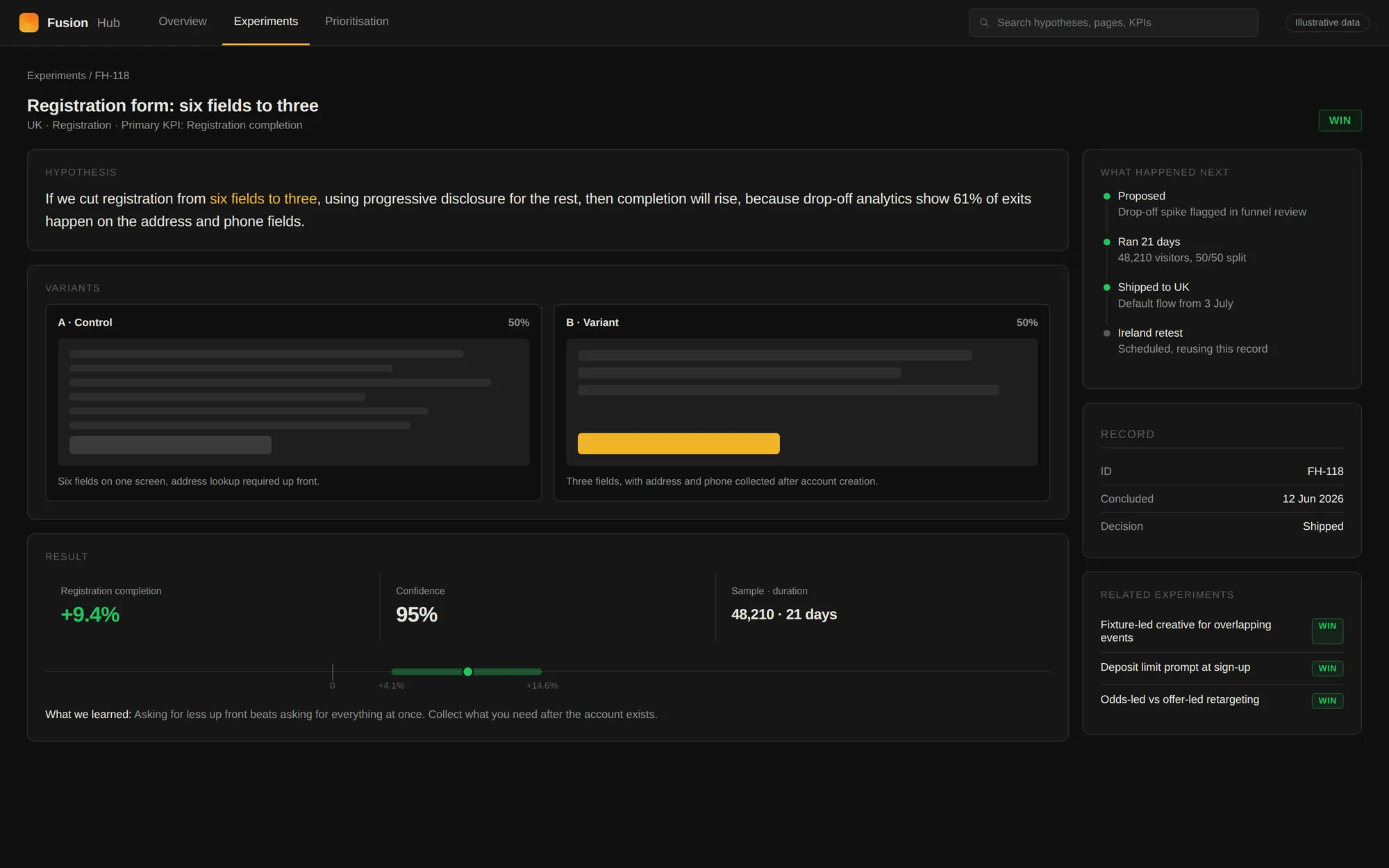Click the orange Fusion Hub logo icon
The image size is (1389, 868).
(x=29, y=22)
